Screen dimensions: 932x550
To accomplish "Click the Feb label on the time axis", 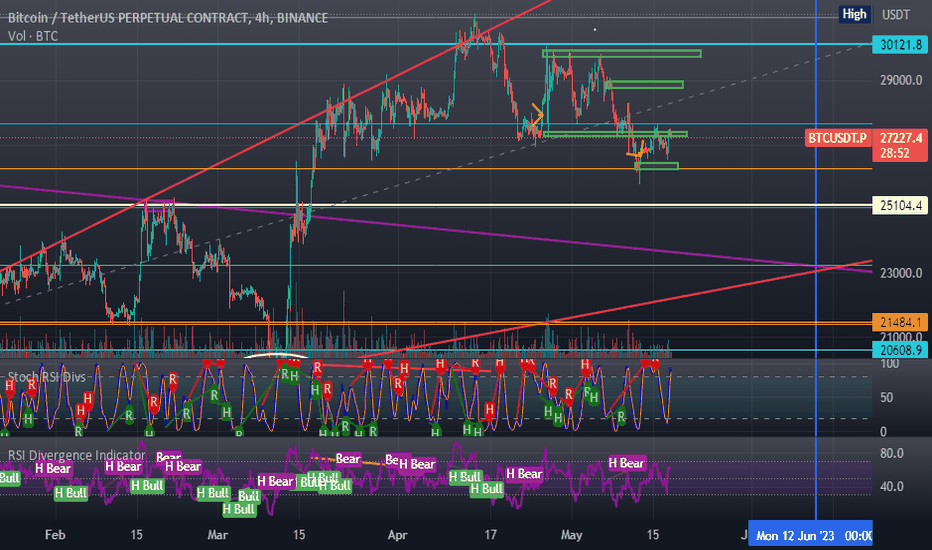I will point(55,535).
